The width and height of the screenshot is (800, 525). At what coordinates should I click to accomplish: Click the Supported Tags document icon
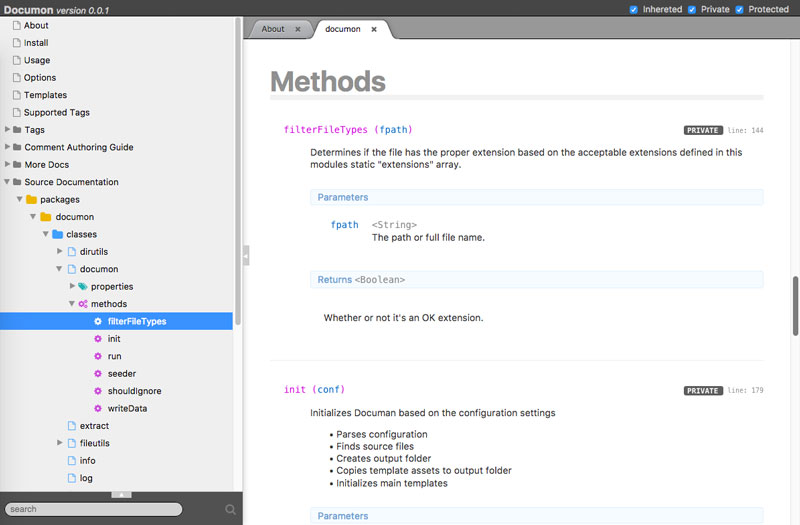pos(16,113)
